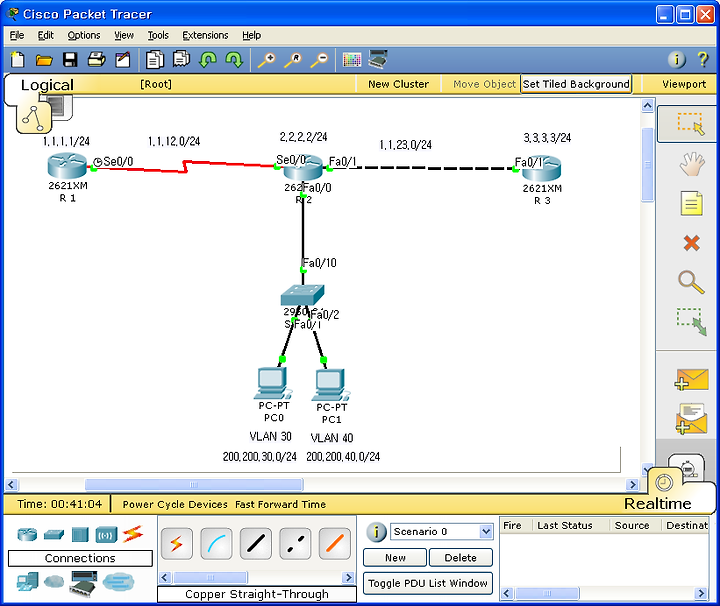Zoom out with the minus magnifier
The image size is (720, 606).
pyautogui.click(x=320, y=60)
